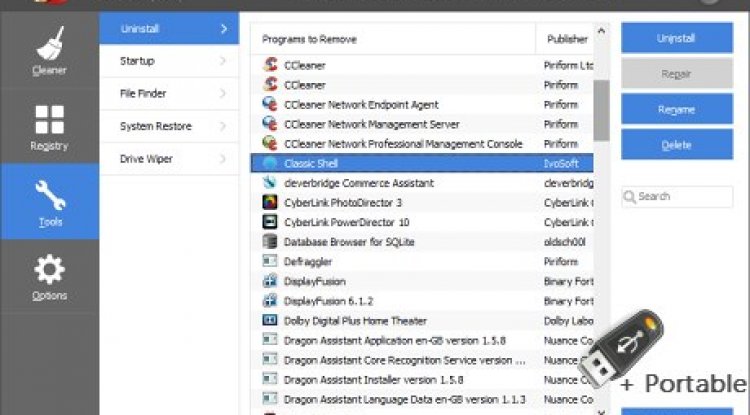Expand the Uninstall chevron arrow
This screenshot has height=415, width=750.
coord(223,29)
